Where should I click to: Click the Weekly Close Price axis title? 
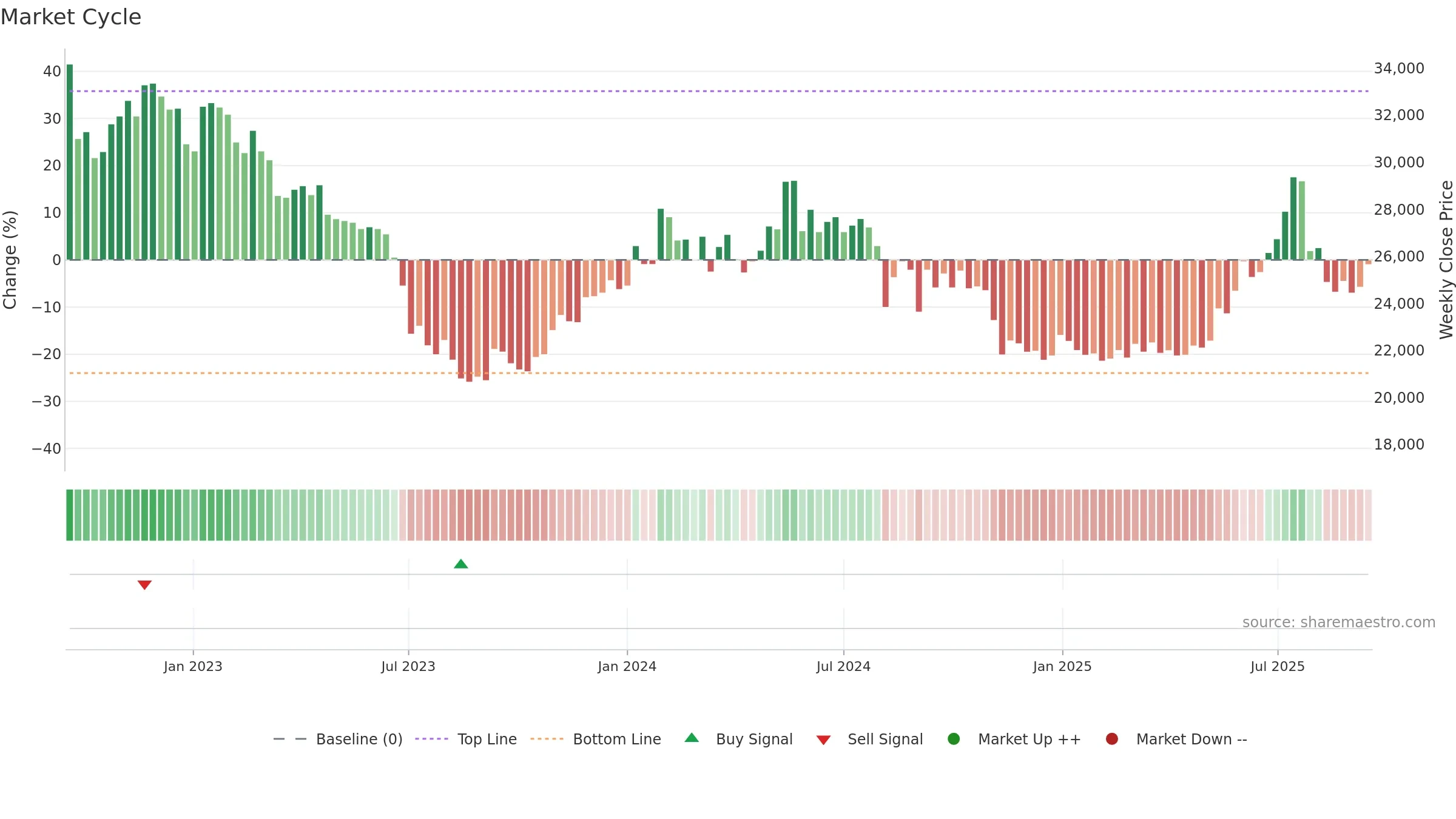pos(1446,260)
